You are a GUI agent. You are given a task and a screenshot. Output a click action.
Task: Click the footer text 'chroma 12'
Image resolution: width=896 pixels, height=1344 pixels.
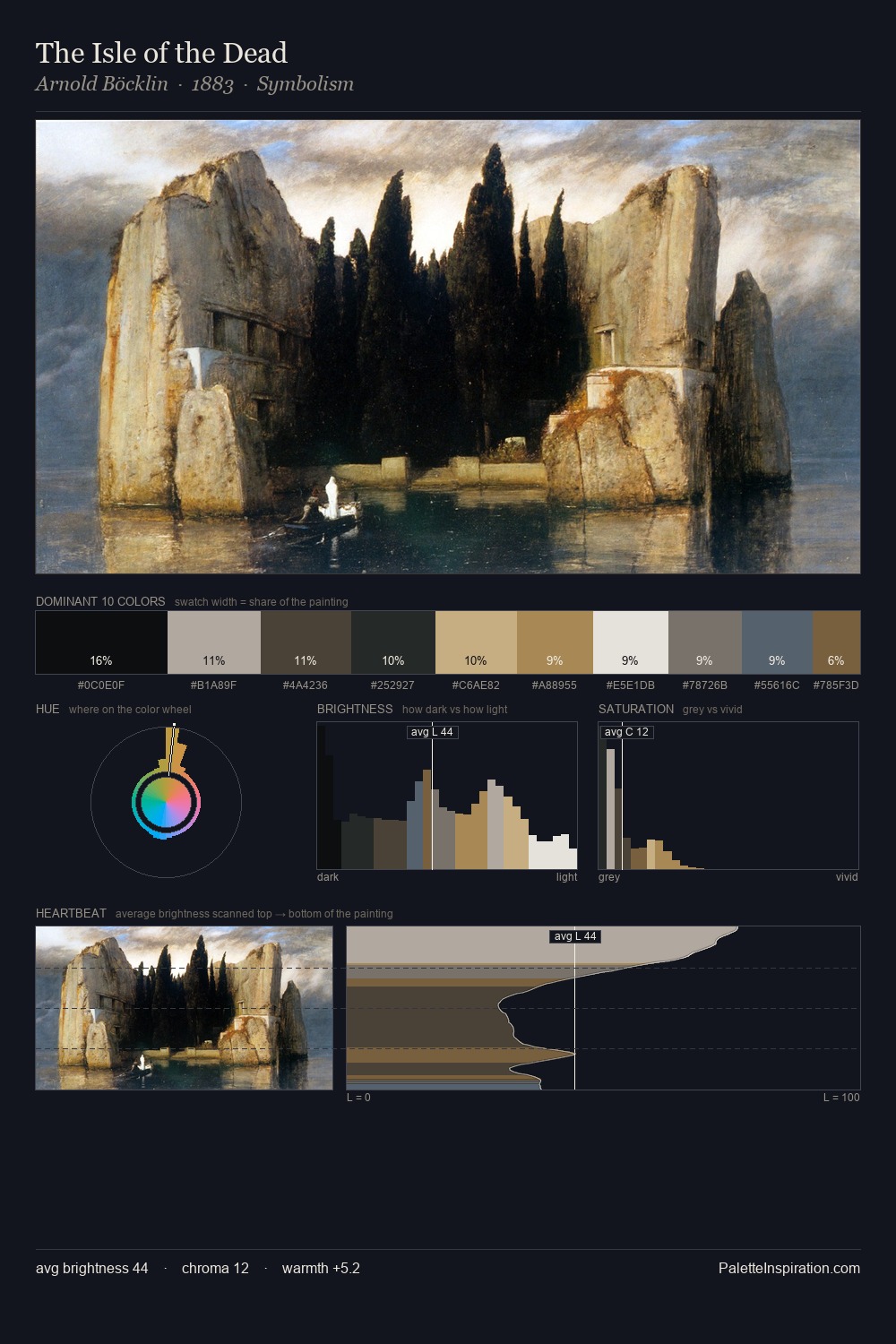click(x=215, y=1268)
